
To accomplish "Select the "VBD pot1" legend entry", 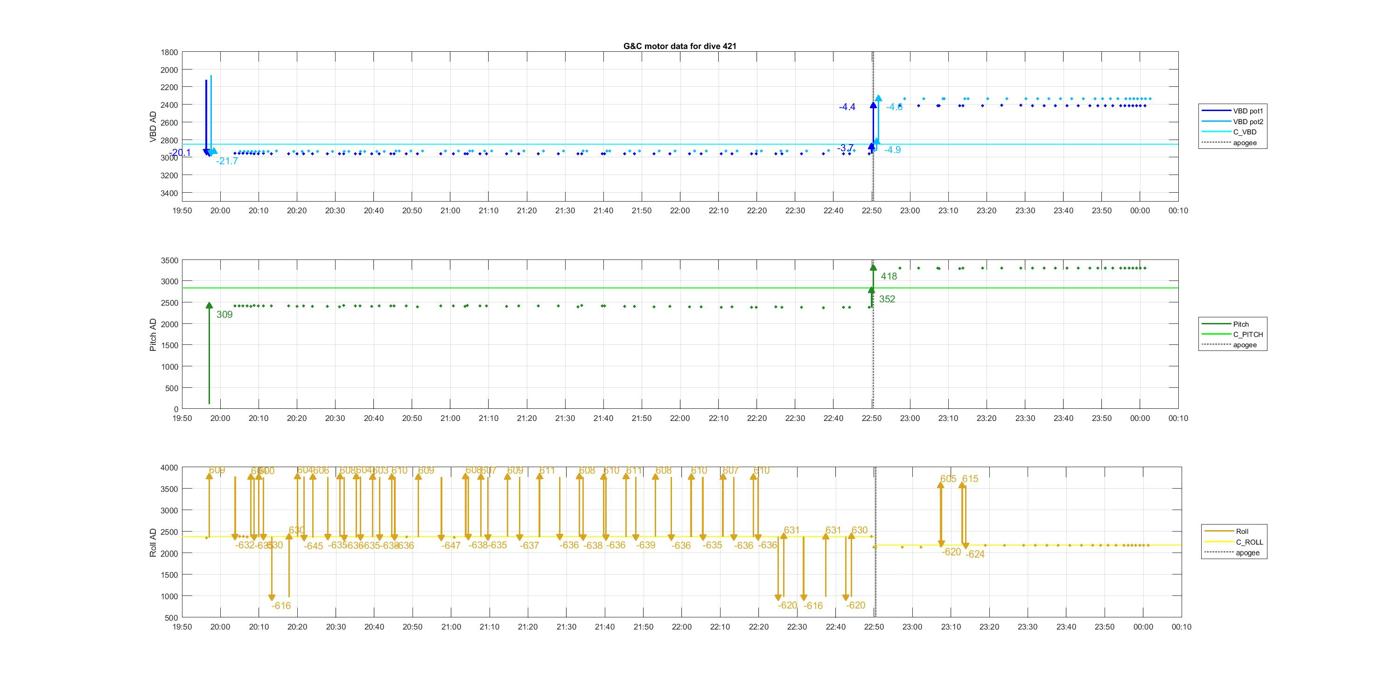I will [1233, 110].
